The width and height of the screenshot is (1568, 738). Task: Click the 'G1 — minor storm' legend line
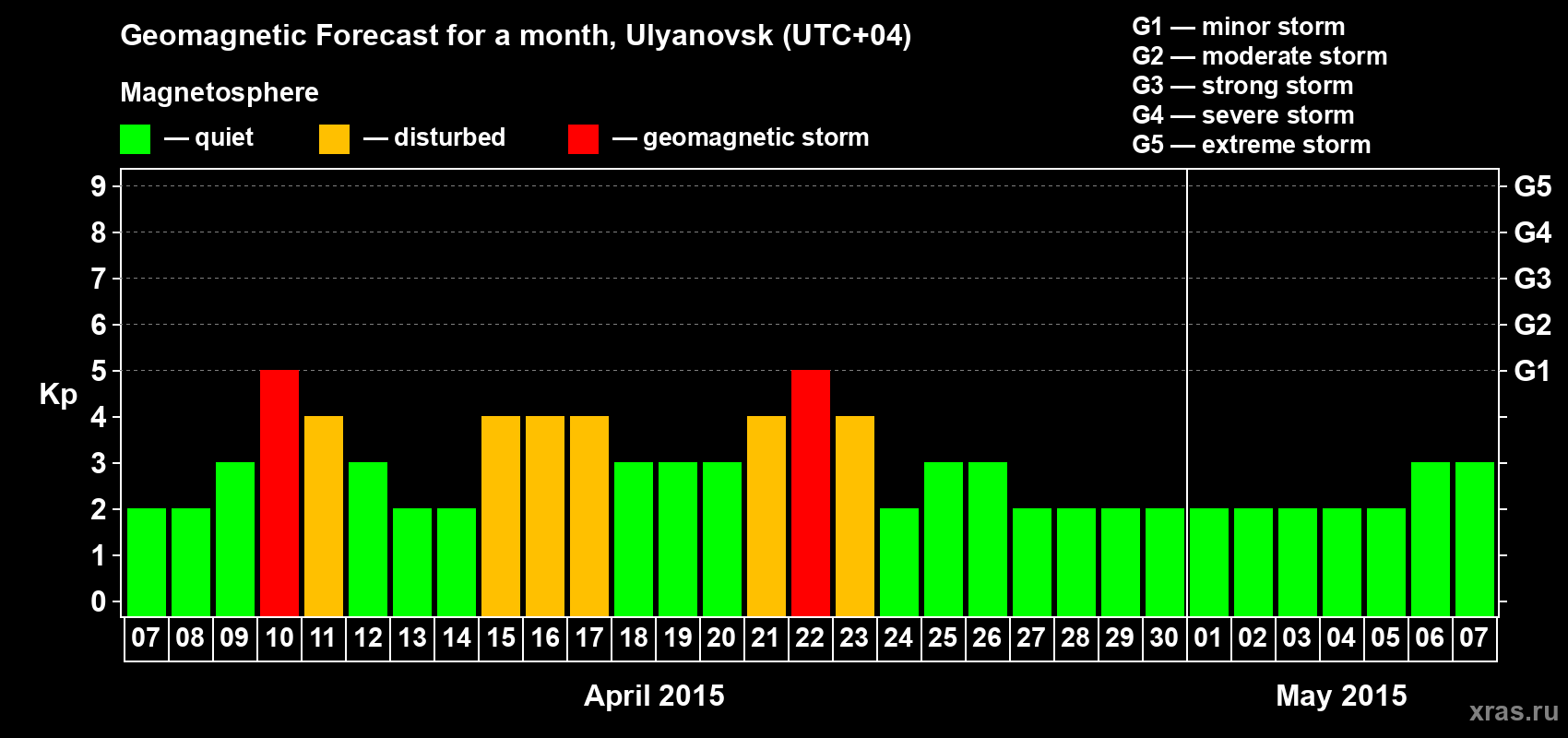click(x=1239, y=27)
